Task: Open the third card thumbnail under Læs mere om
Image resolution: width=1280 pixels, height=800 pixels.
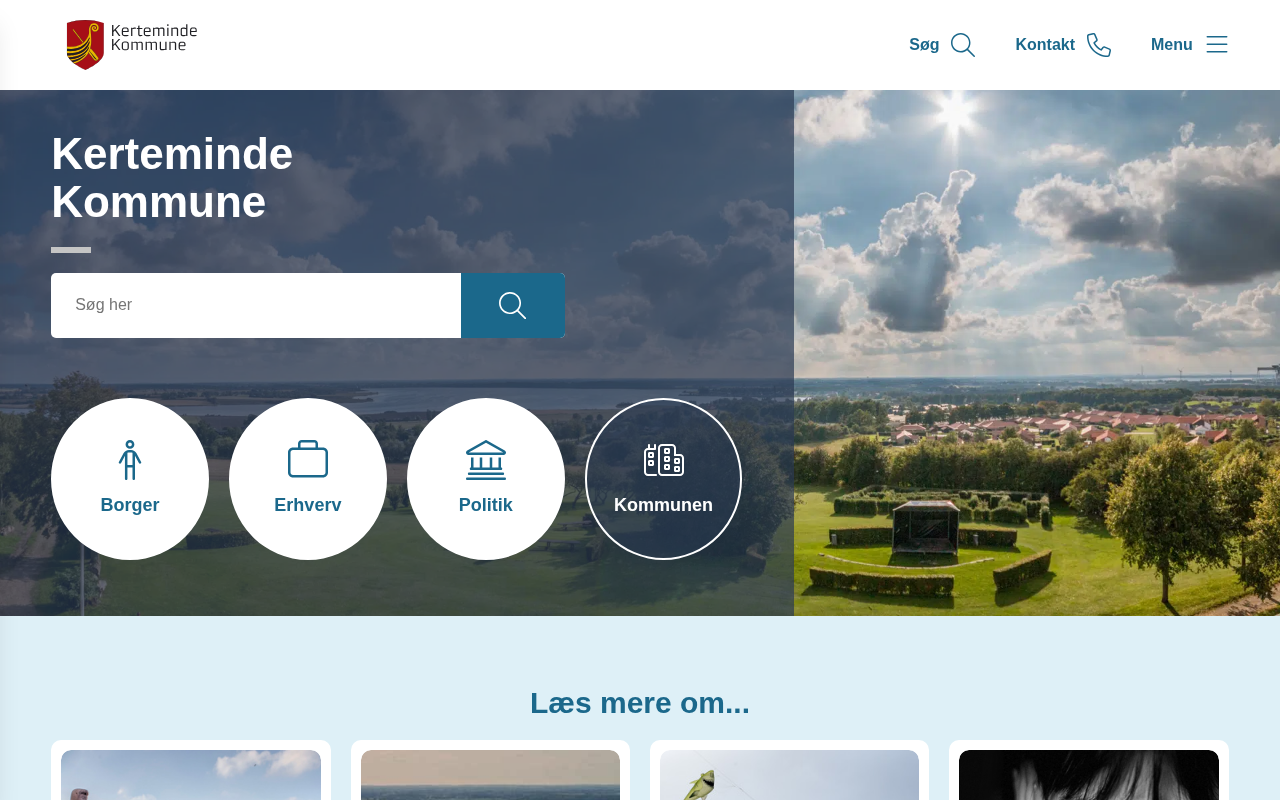Action: click(789, 775)
